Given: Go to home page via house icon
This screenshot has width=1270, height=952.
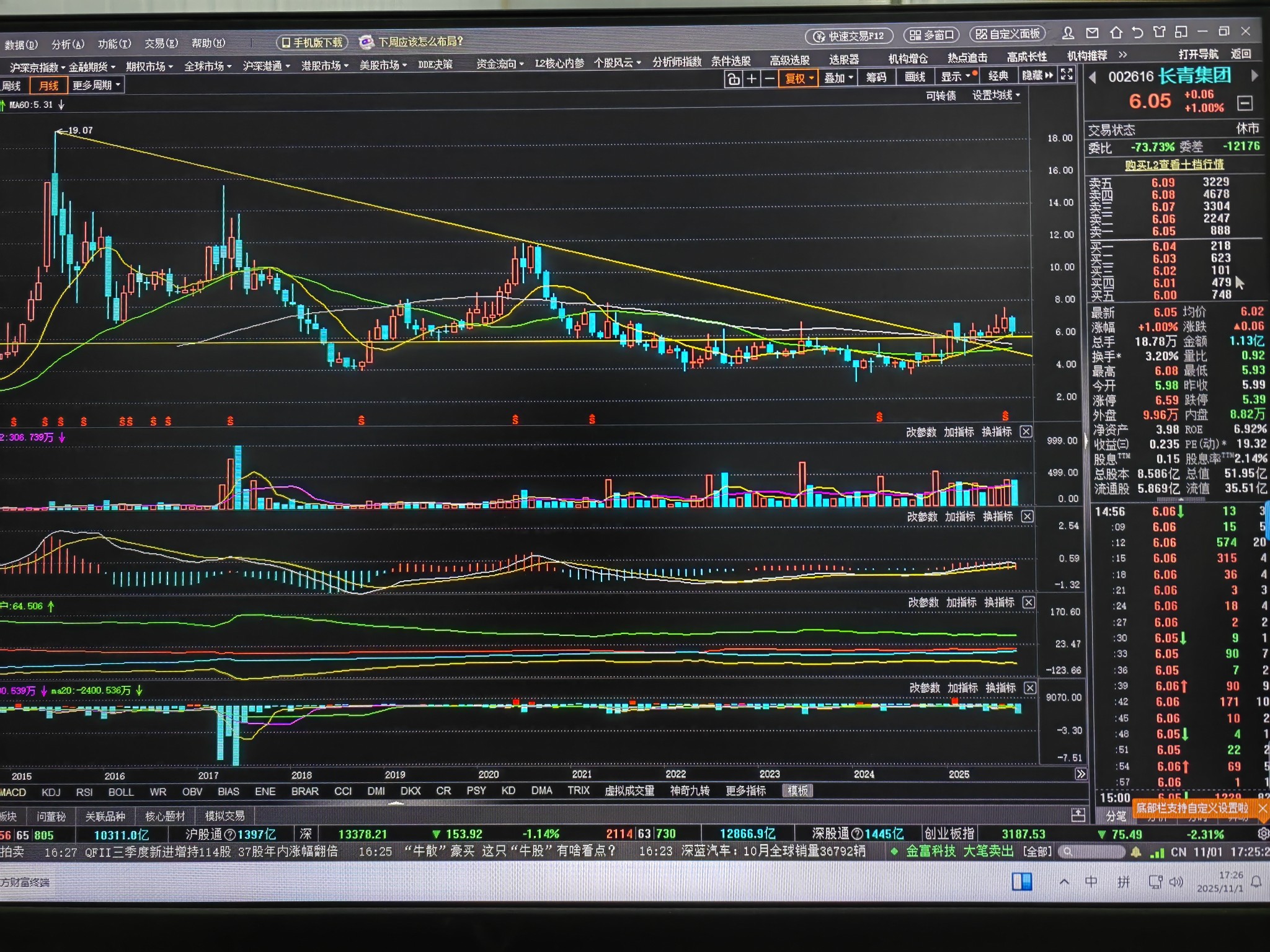Looking at the screenshot, I should (x=1116, y=32).
